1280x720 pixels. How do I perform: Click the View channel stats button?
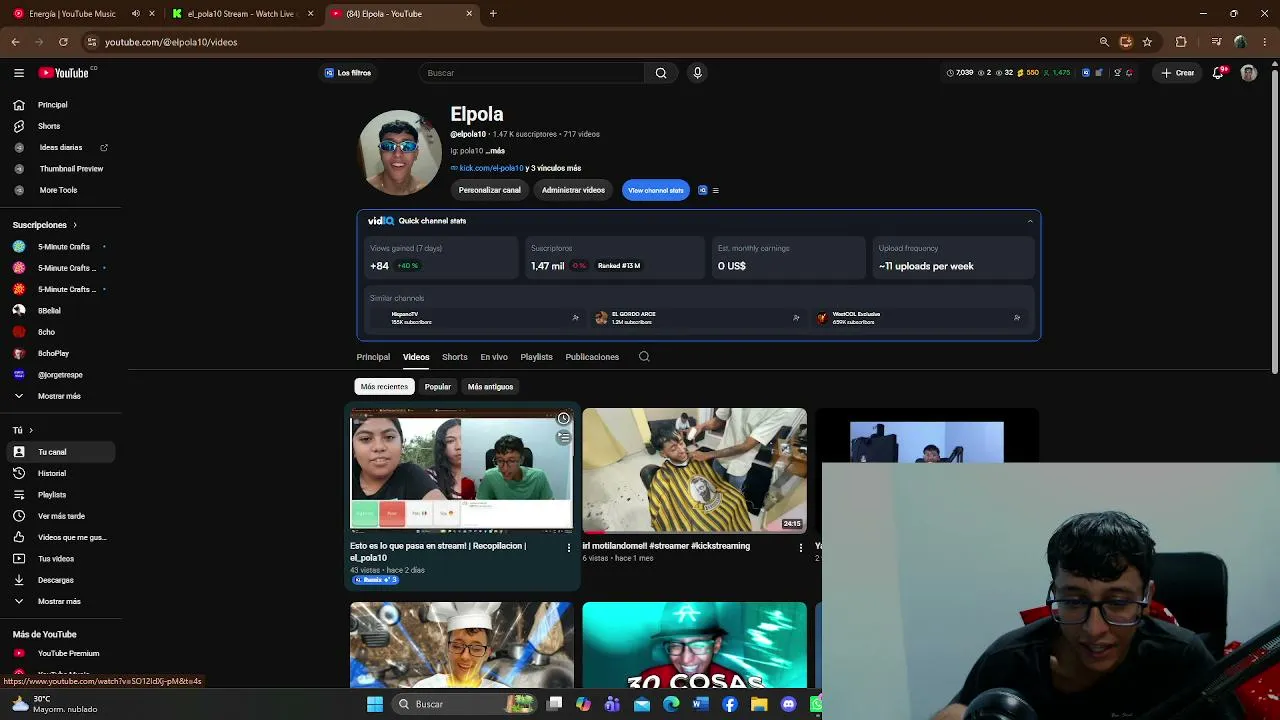pos(656,190)
